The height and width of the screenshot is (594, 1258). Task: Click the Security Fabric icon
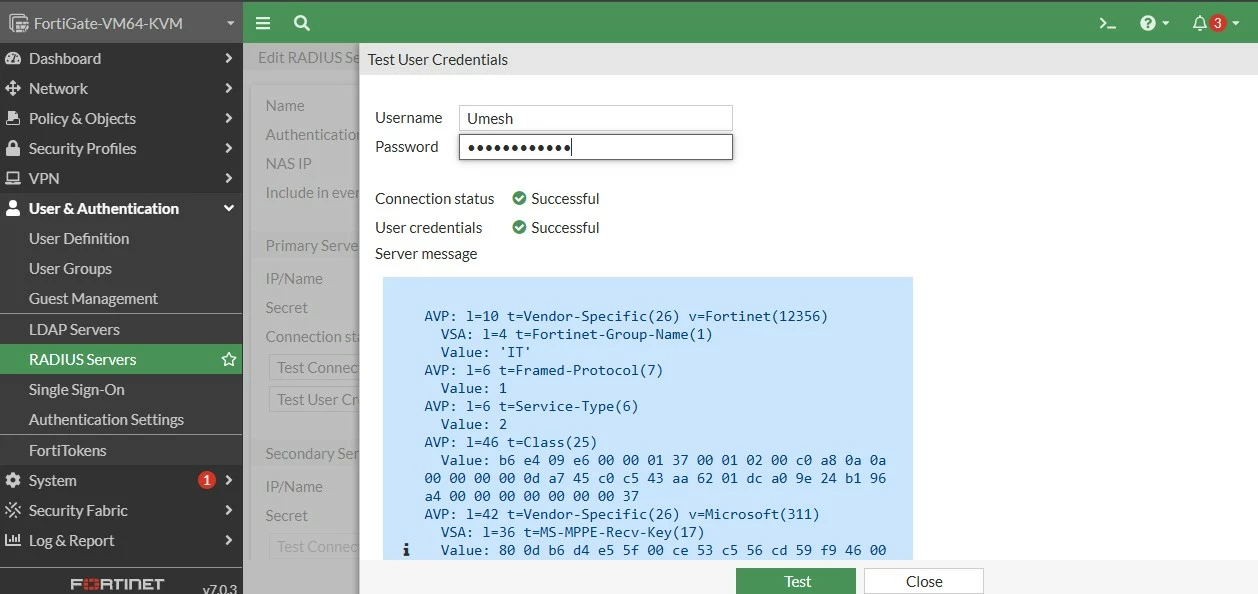[x=13, y=510]
